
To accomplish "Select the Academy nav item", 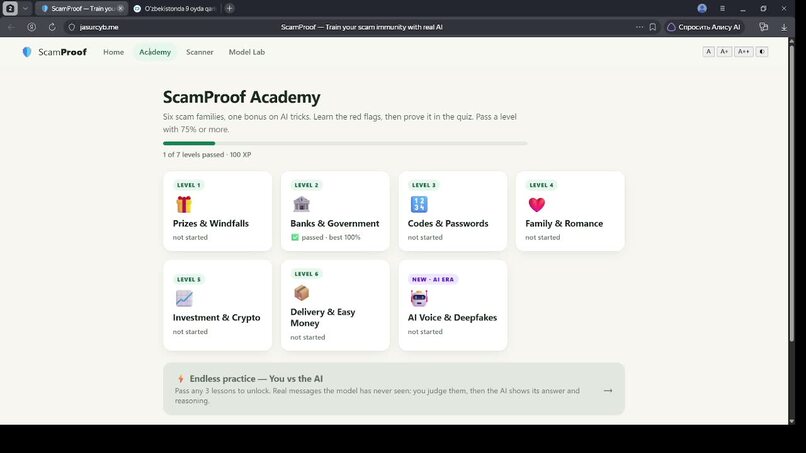I will point(155,52).
